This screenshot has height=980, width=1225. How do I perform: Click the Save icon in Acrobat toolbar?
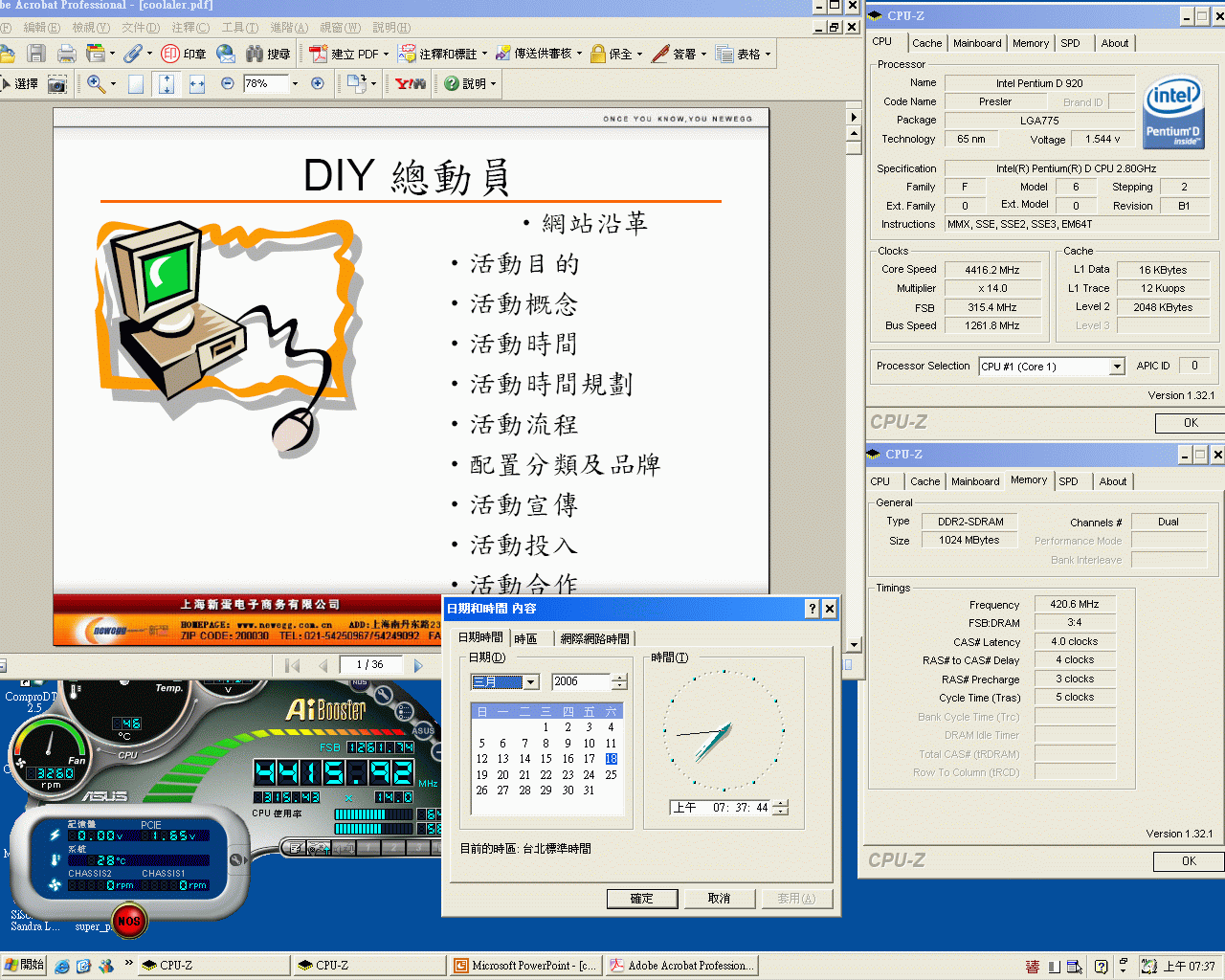pyautogui.click(x=36, y=54)
